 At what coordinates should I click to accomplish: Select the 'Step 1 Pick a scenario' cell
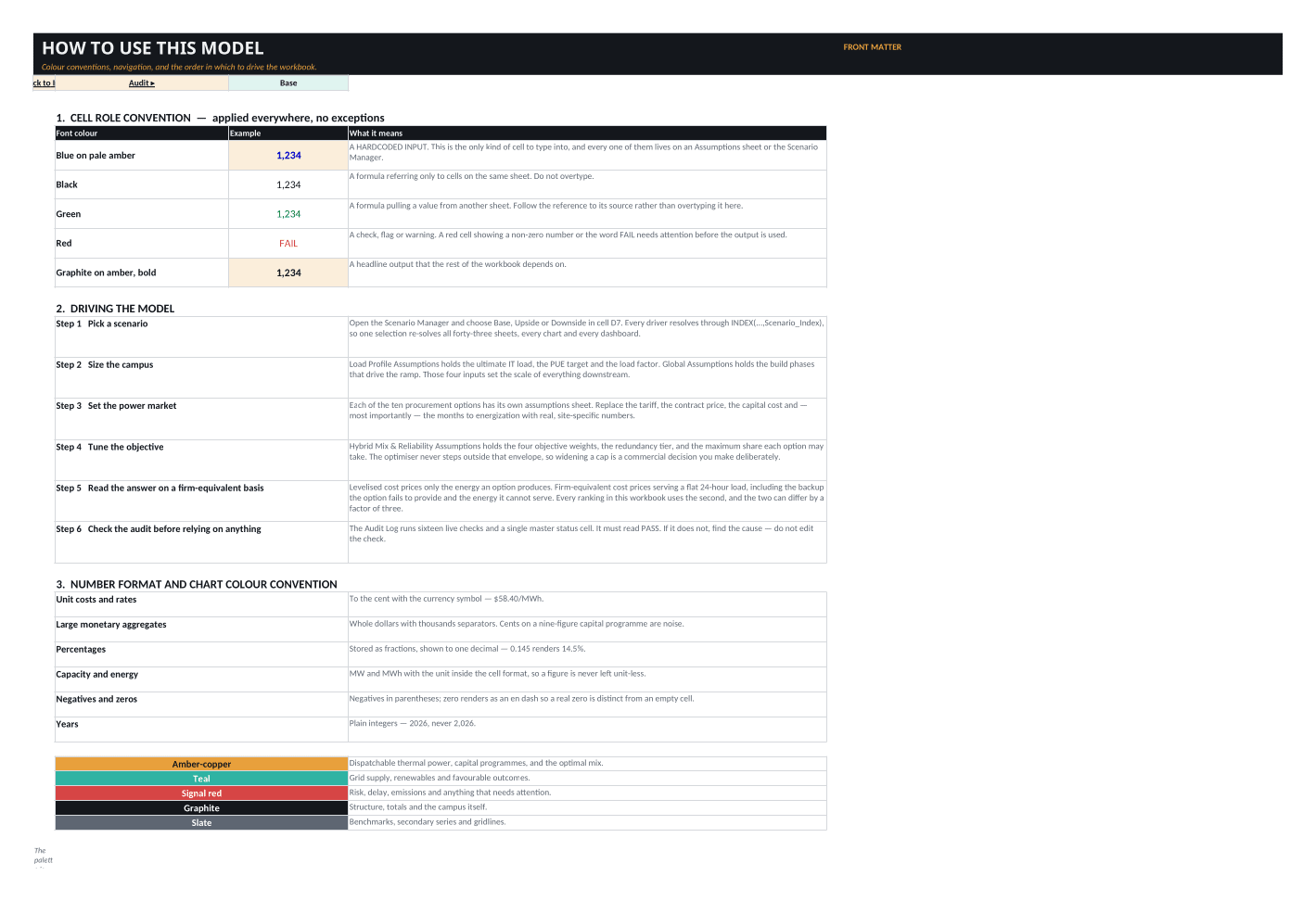(x=201, y=337)
